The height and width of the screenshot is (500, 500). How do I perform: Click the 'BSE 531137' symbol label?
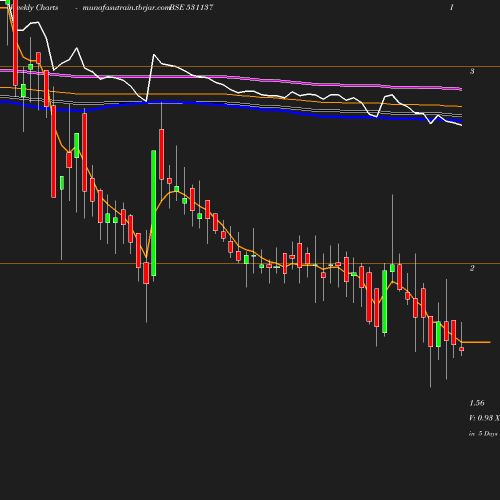[x=191, y=7]
